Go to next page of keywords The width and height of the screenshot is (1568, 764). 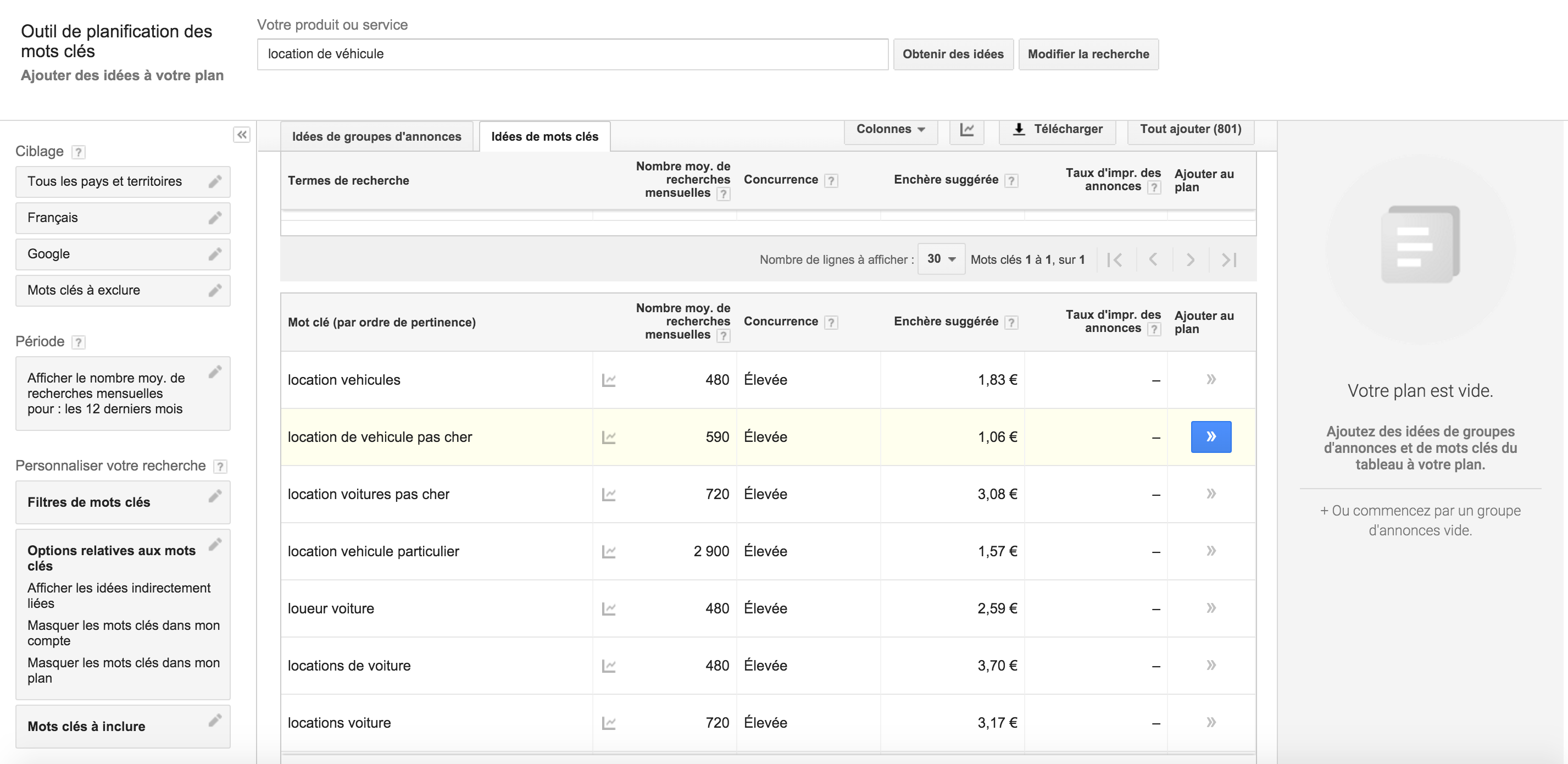(x=1191, y=260)
